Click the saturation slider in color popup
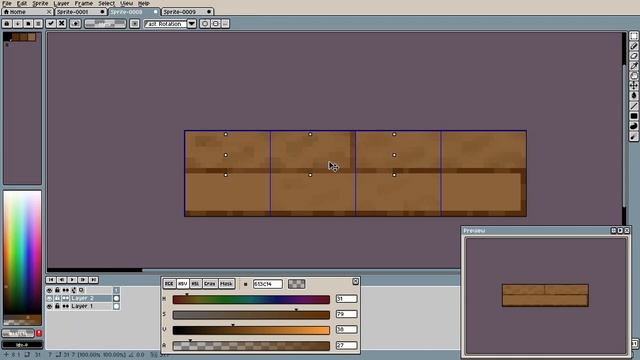This screenshot has height=360, width=640. pos(251,315)
